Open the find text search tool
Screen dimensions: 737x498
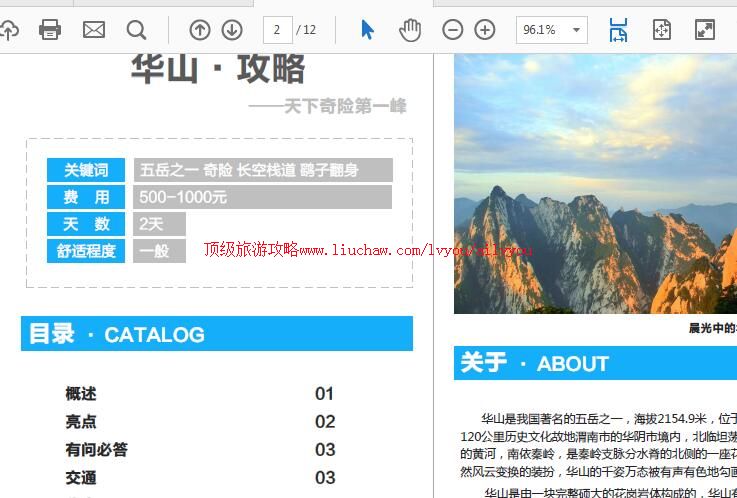(136, 30)
